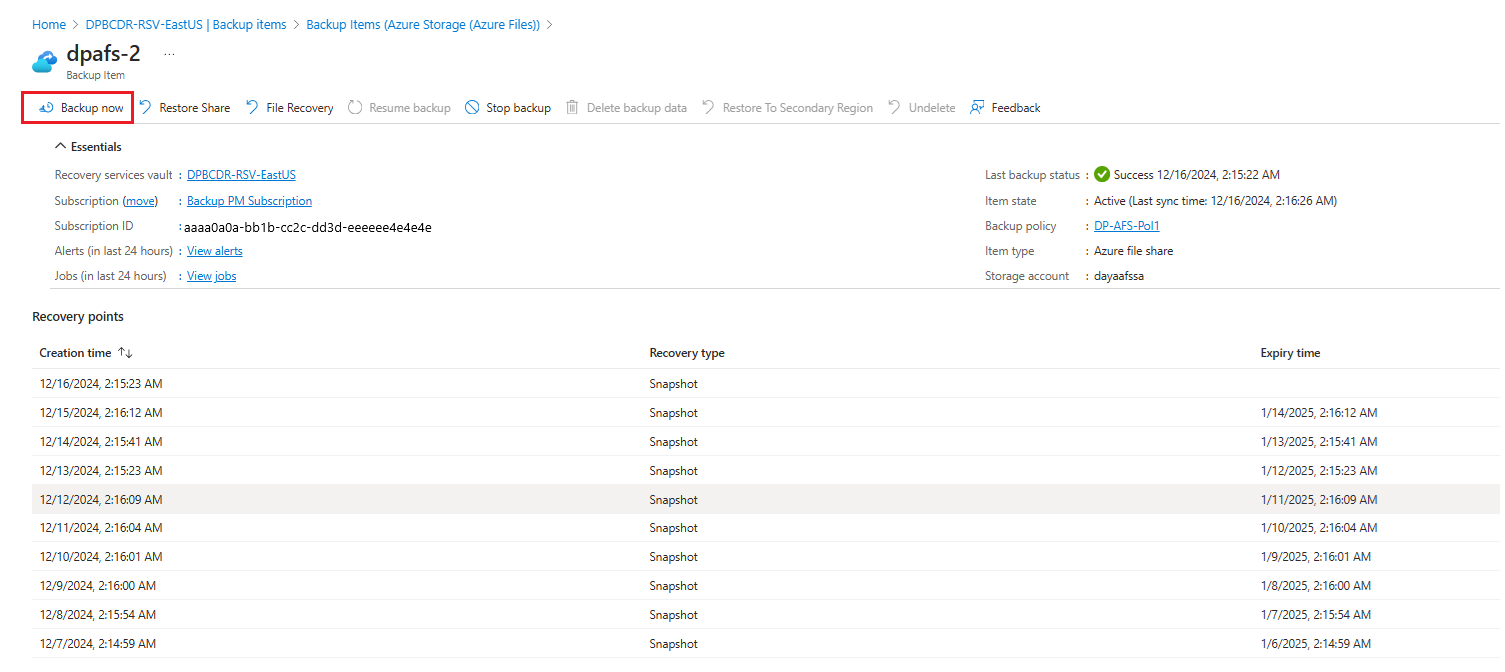Click the Backup now cloud icon
This screenshot has height=672, width=1505.
[x=45, y=108]
